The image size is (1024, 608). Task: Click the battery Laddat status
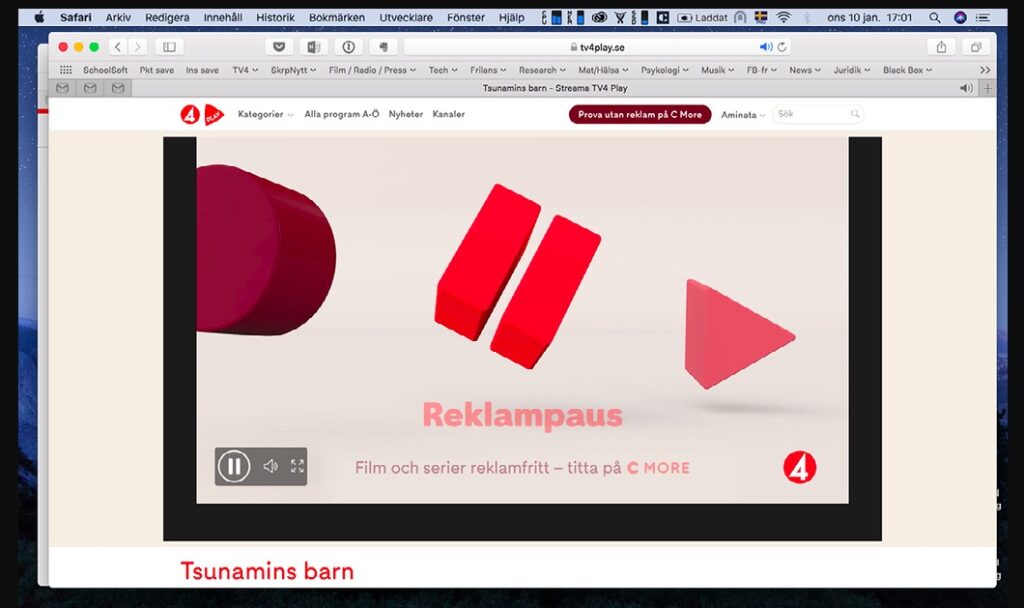coord(702,18)
